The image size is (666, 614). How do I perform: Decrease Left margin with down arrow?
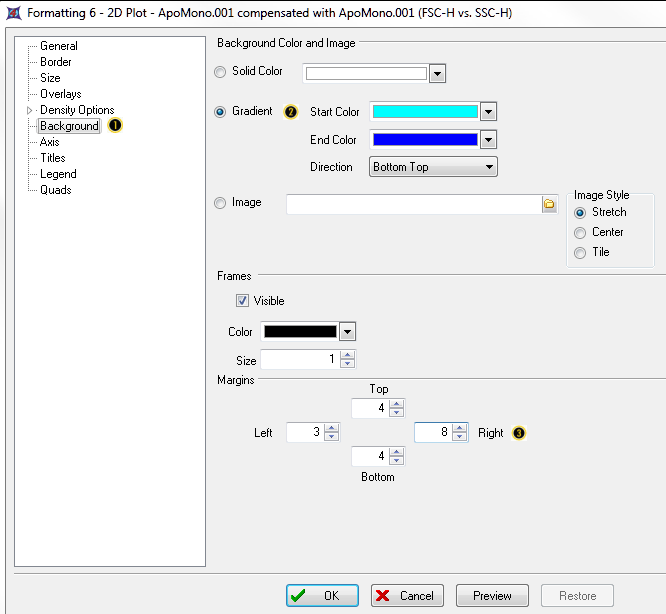(x=331, y=437)
